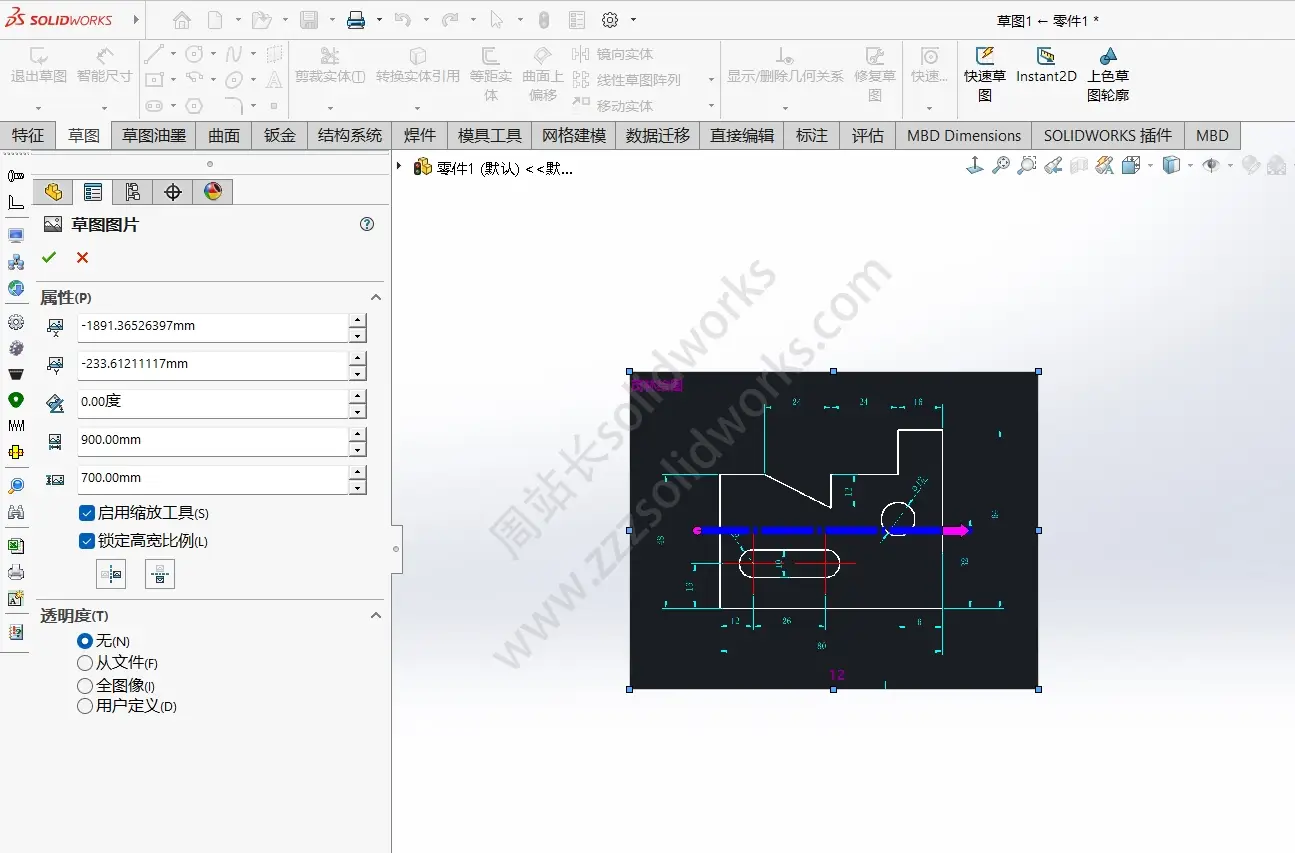Open the help question mark icon
This screenshot has height=853, width=1295.
pyautogui.click(x=367, y=224)
